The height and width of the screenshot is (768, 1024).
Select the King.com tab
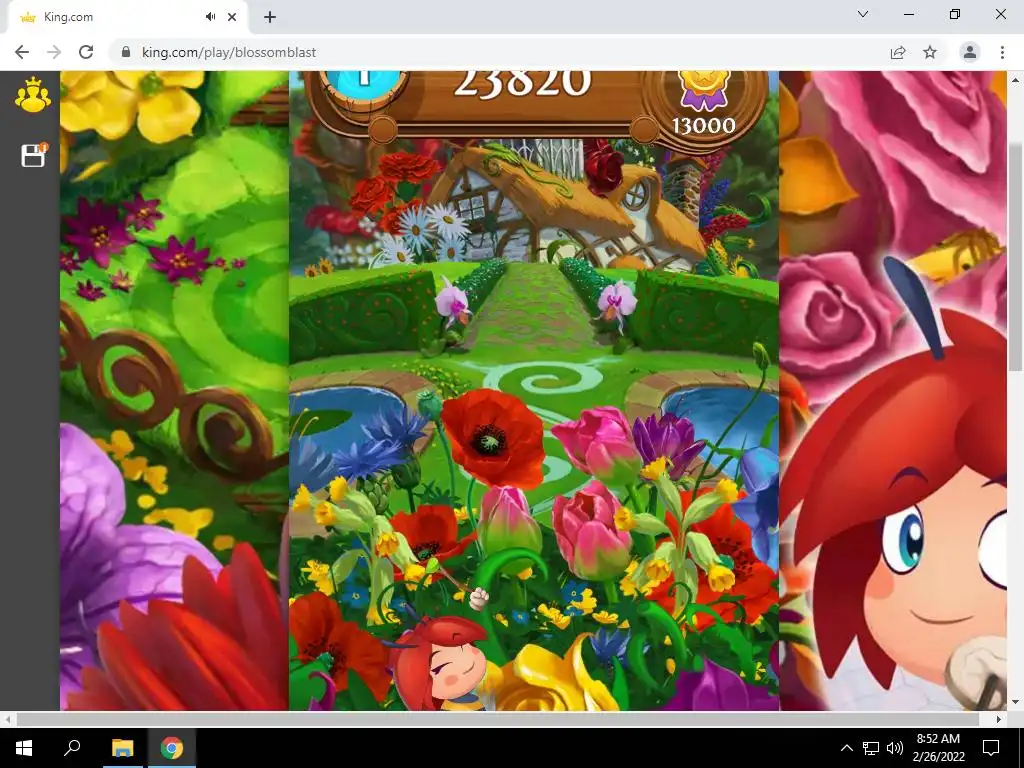(127, 17)
